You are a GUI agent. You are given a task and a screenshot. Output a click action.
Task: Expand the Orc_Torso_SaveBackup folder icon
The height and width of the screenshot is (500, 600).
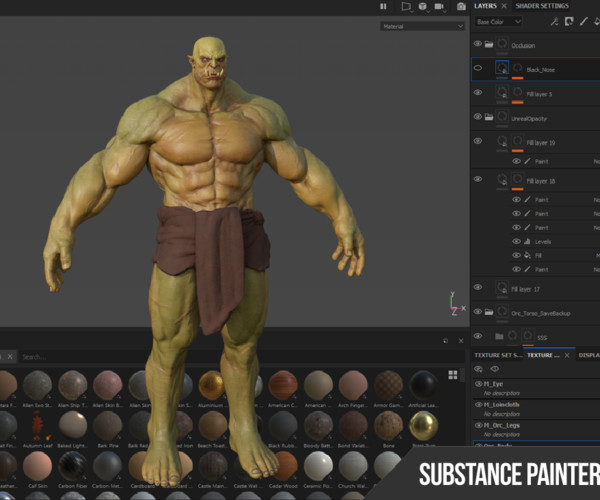pyautogui.click(x=489, y=312)
